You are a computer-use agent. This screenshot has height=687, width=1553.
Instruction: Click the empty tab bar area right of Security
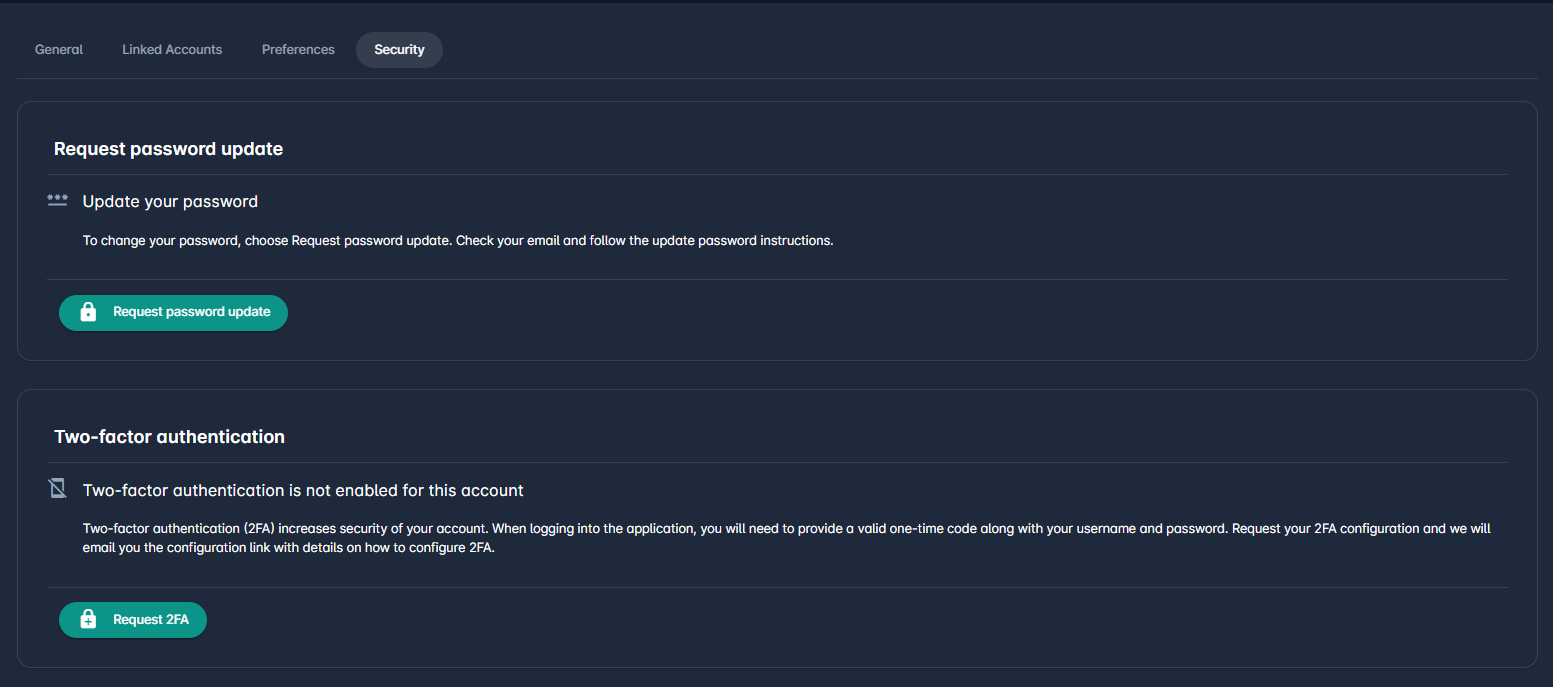click(900, 50)
